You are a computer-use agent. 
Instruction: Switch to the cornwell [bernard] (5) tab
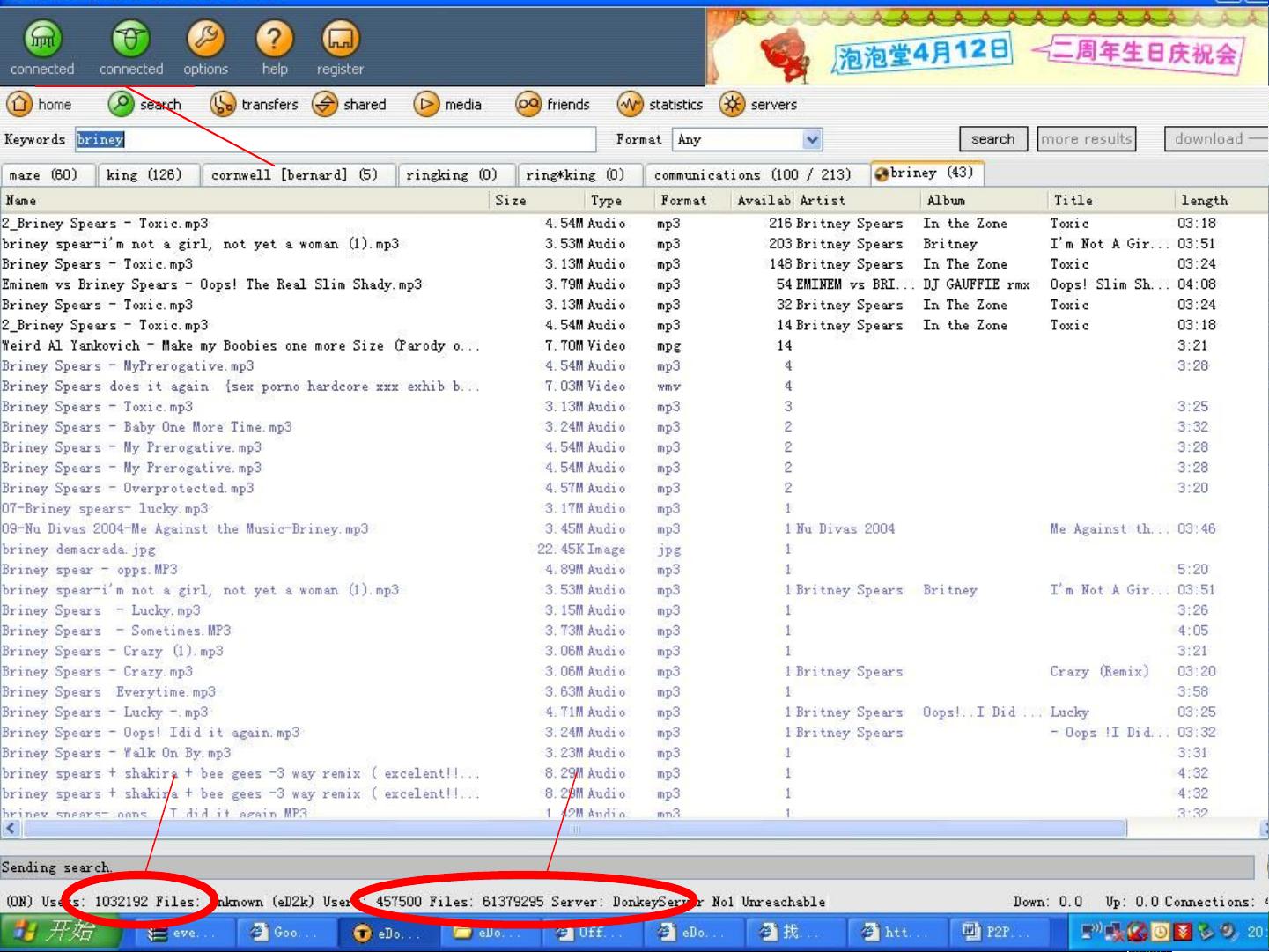(299, 174)
